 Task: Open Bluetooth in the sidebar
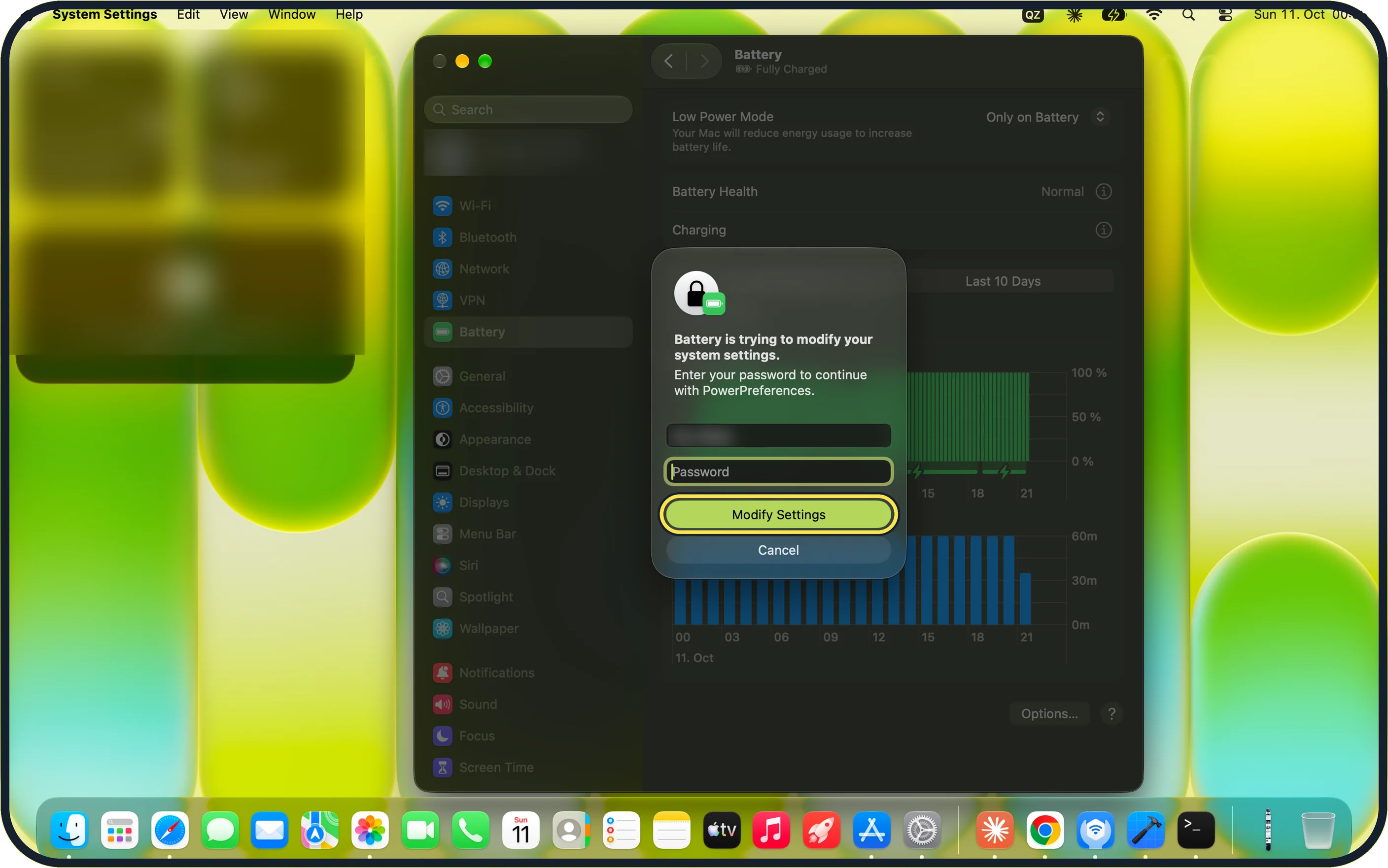tap(528, 237)
